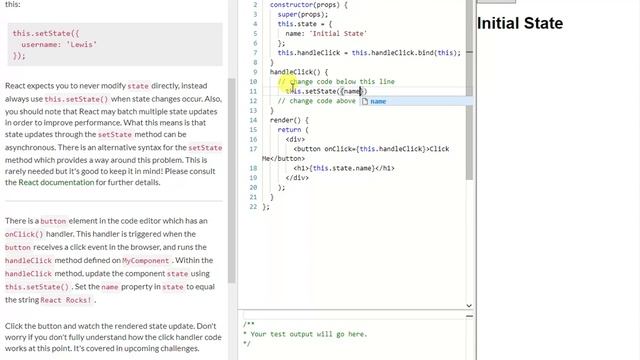Click the 'constructor(props) {' code line
The width and height of the screenshot is (640, 360).
point(309,5)
